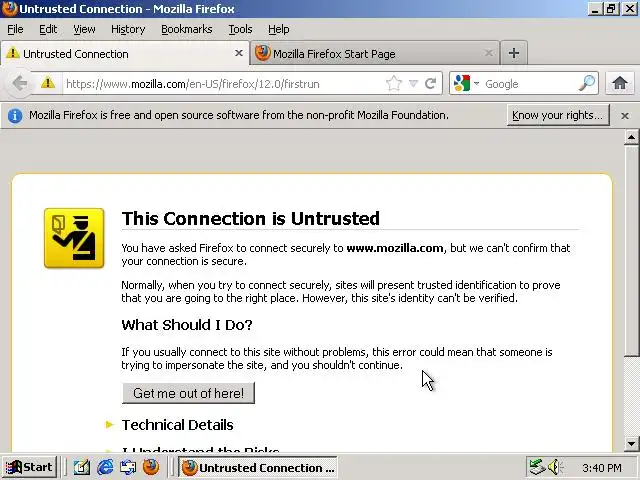Viewport: 640px width, 480px height.
Task: Switch to Mozilla Firefox Start Page tab
Action: click(375, 53)
